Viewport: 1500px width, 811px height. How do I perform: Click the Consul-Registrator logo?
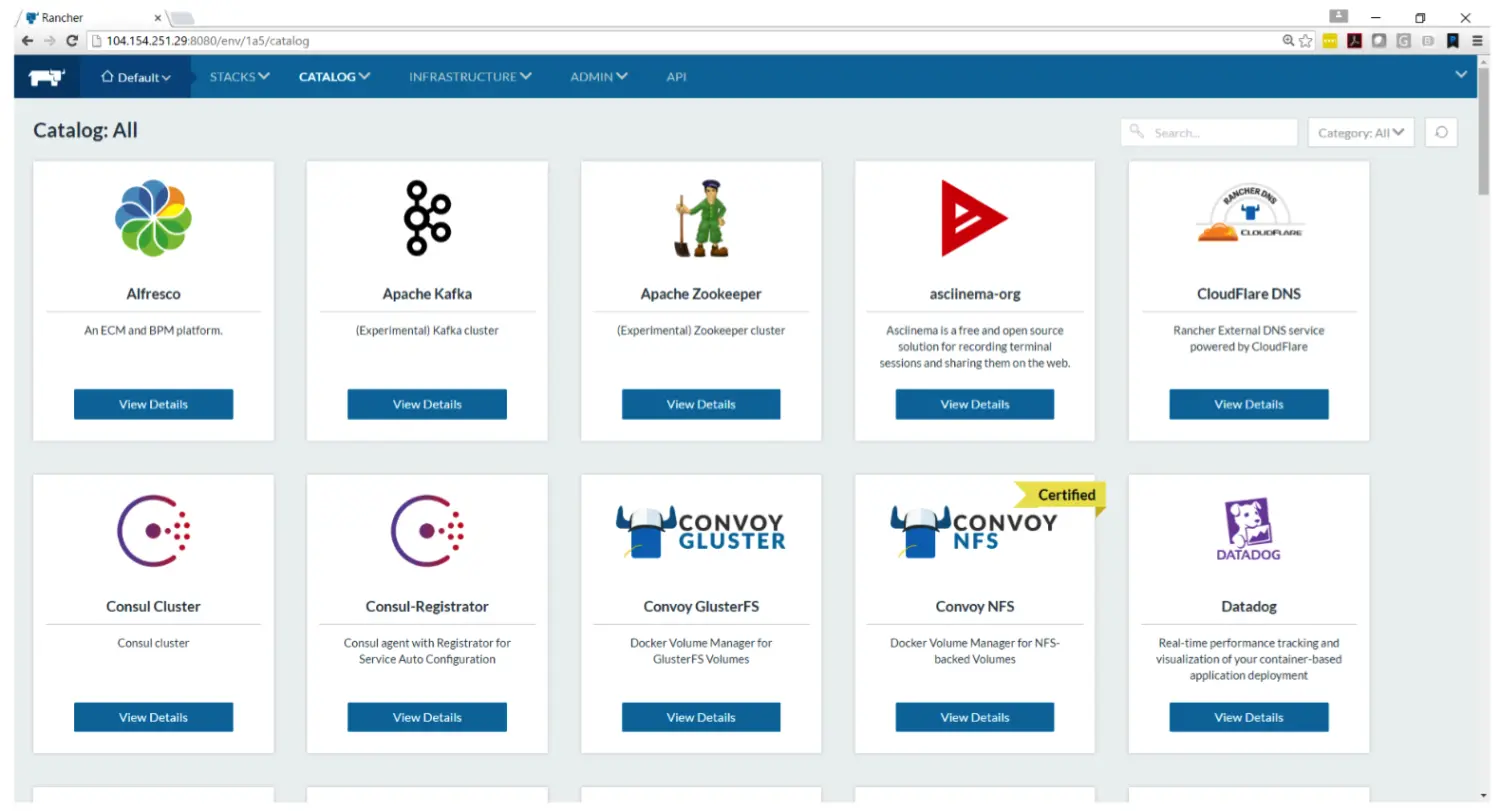point(427,532)
